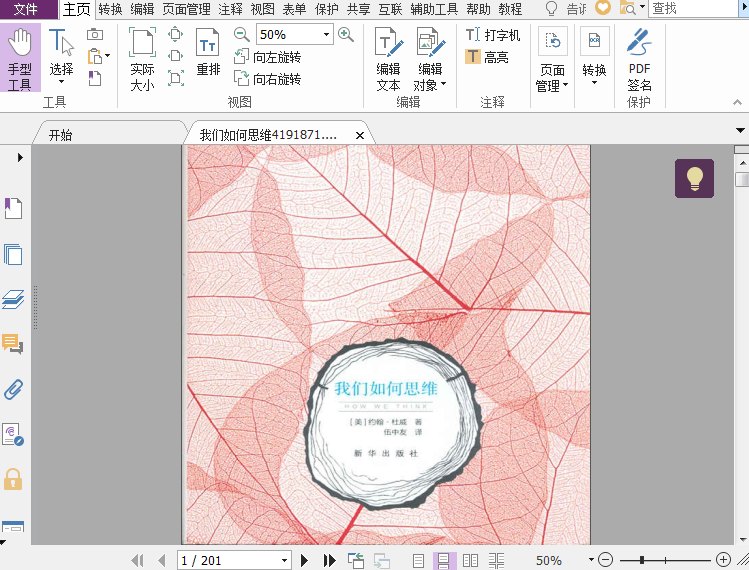Rotate view right (向右旋转)
The height and width of the screenshot is (570, 749).
click(268, 78)
